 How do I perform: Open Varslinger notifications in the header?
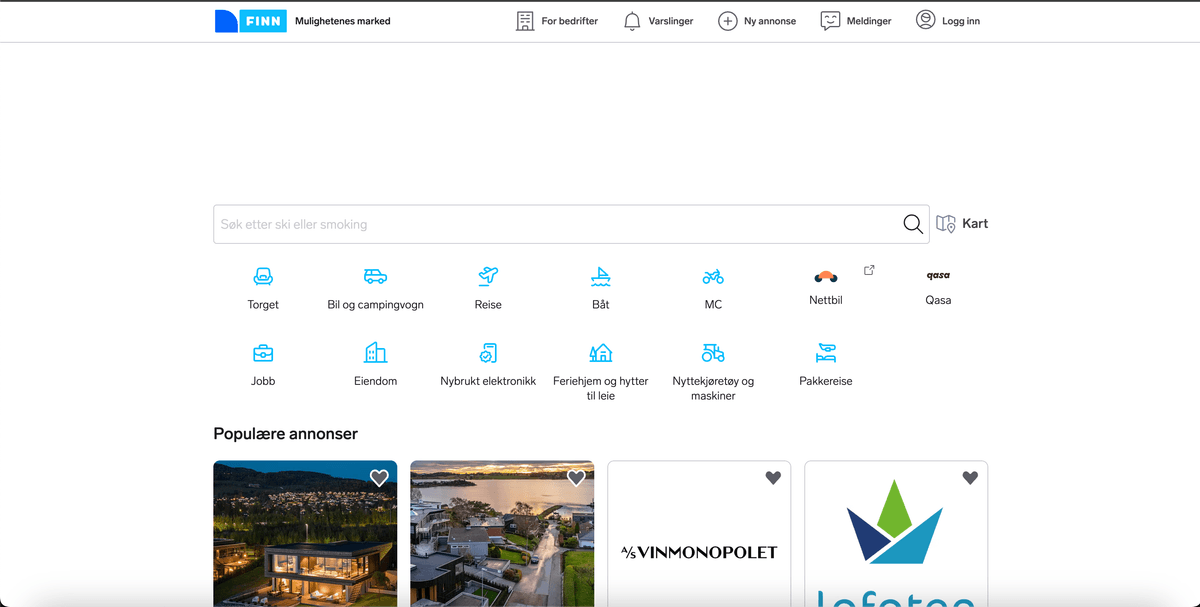(x=658, y=21)
